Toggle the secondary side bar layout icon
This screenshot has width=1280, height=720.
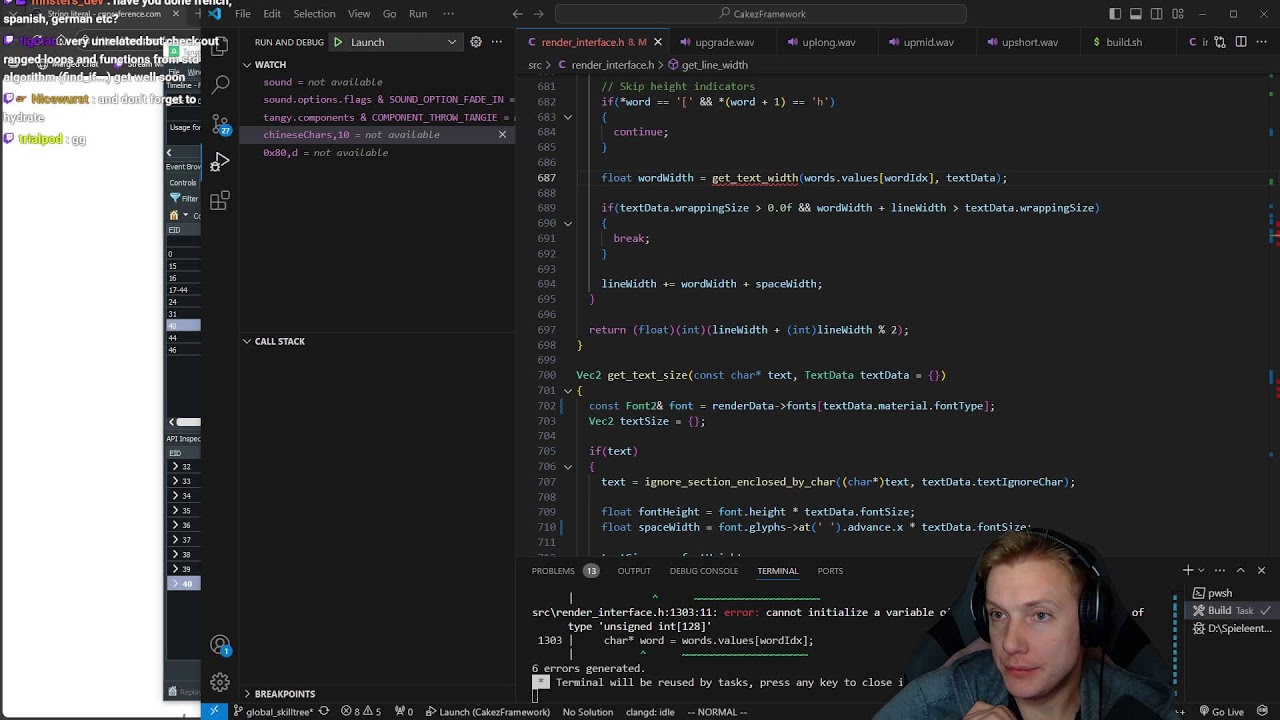click(1157, 14)
